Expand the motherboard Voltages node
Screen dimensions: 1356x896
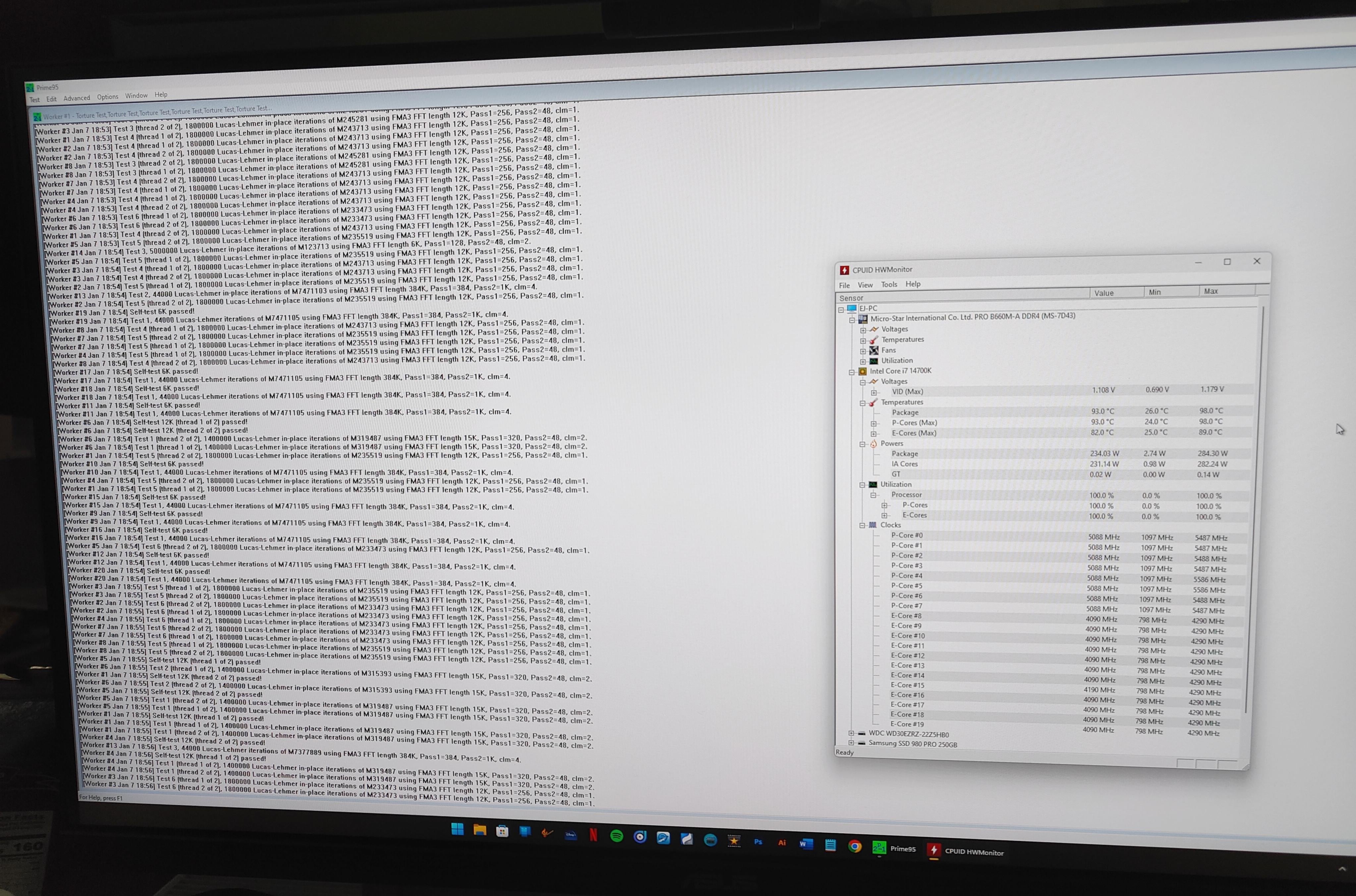[x=863, y=330]
